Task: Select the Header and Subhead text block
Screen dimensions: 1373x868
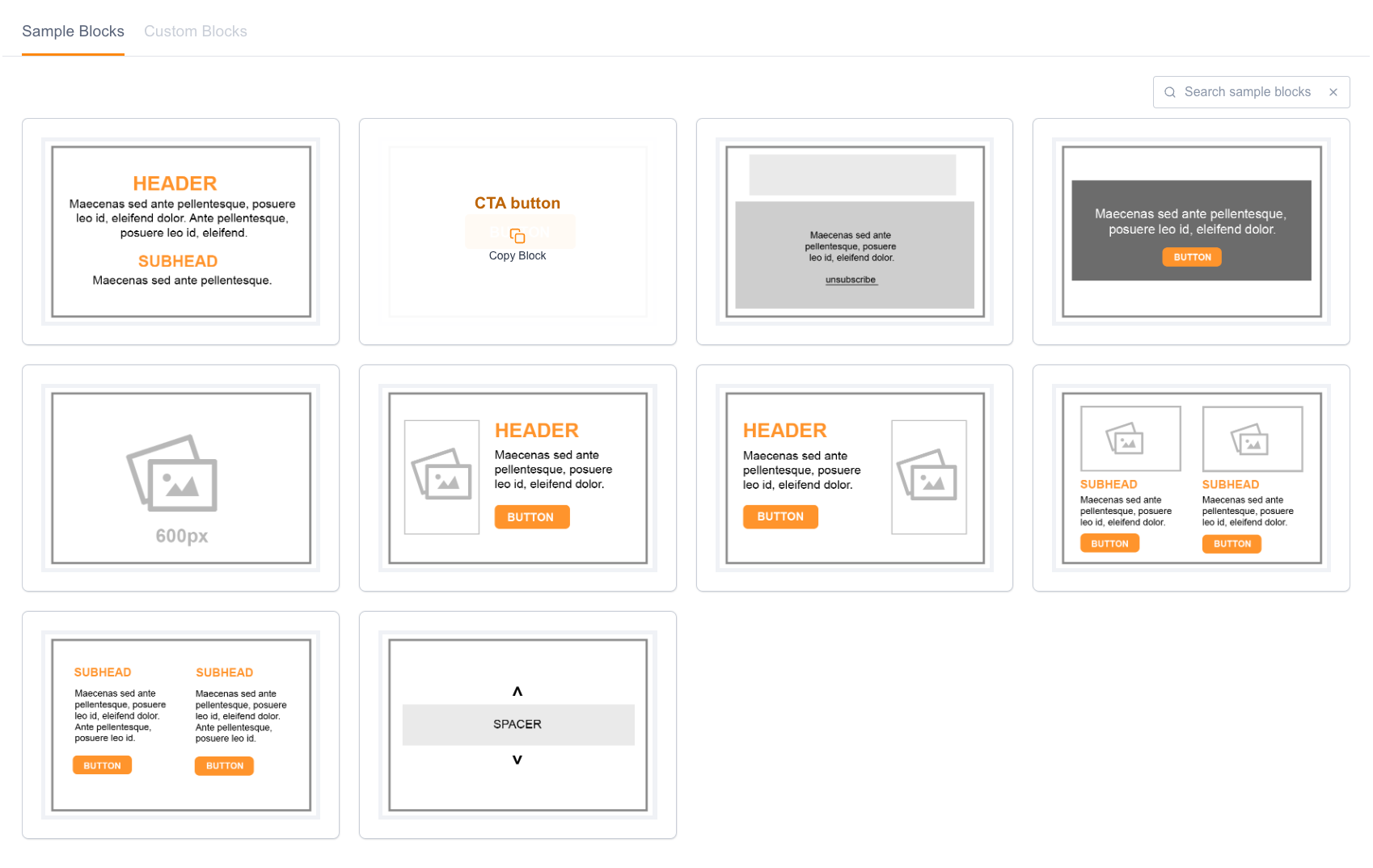Action: [180, 231]
